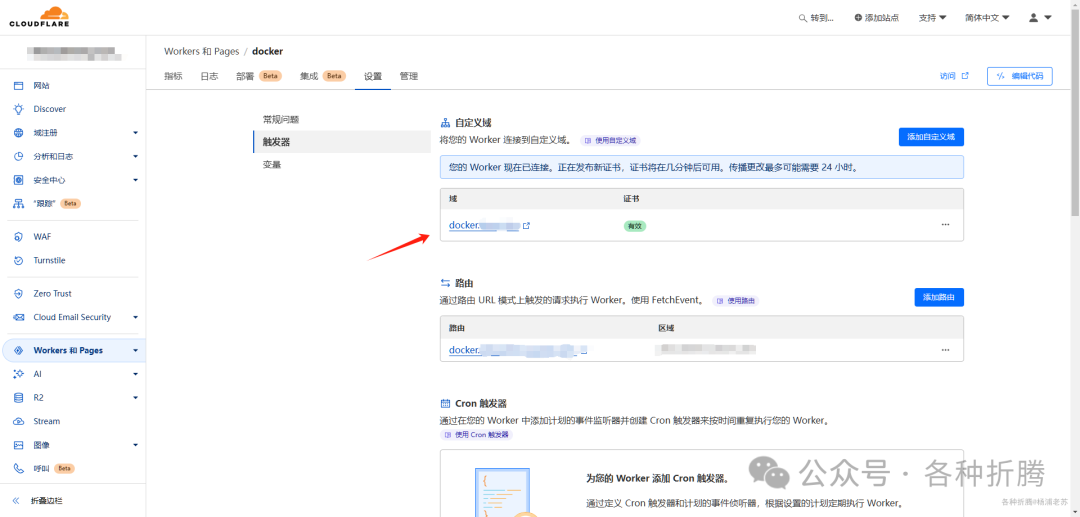This screenshot has height=517, width=1080.
Task: Click the 编辑代码 button
Action: pyautogui.click(x=1019, y=76)
